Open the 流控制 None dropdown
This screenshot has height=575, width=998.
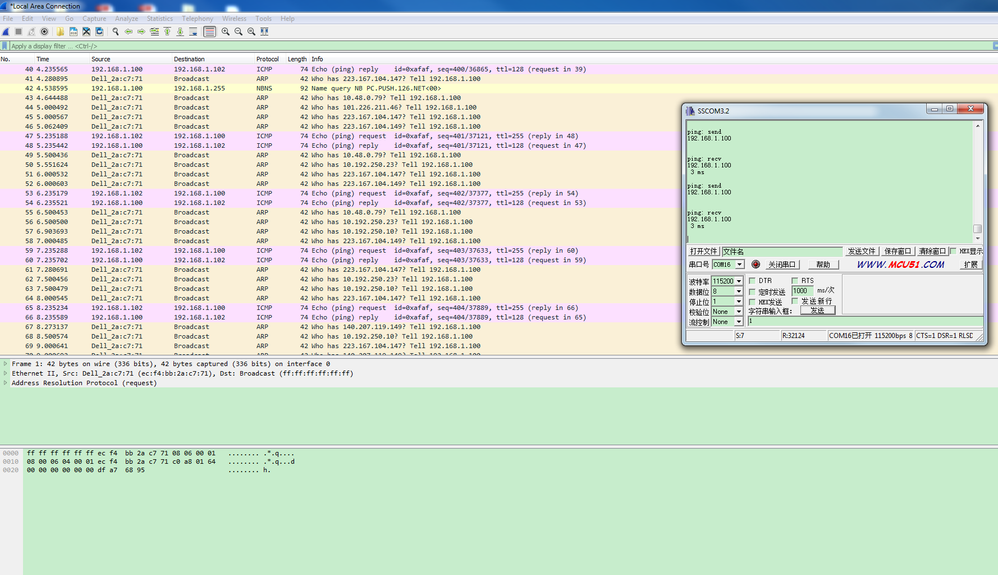point(739,322)
